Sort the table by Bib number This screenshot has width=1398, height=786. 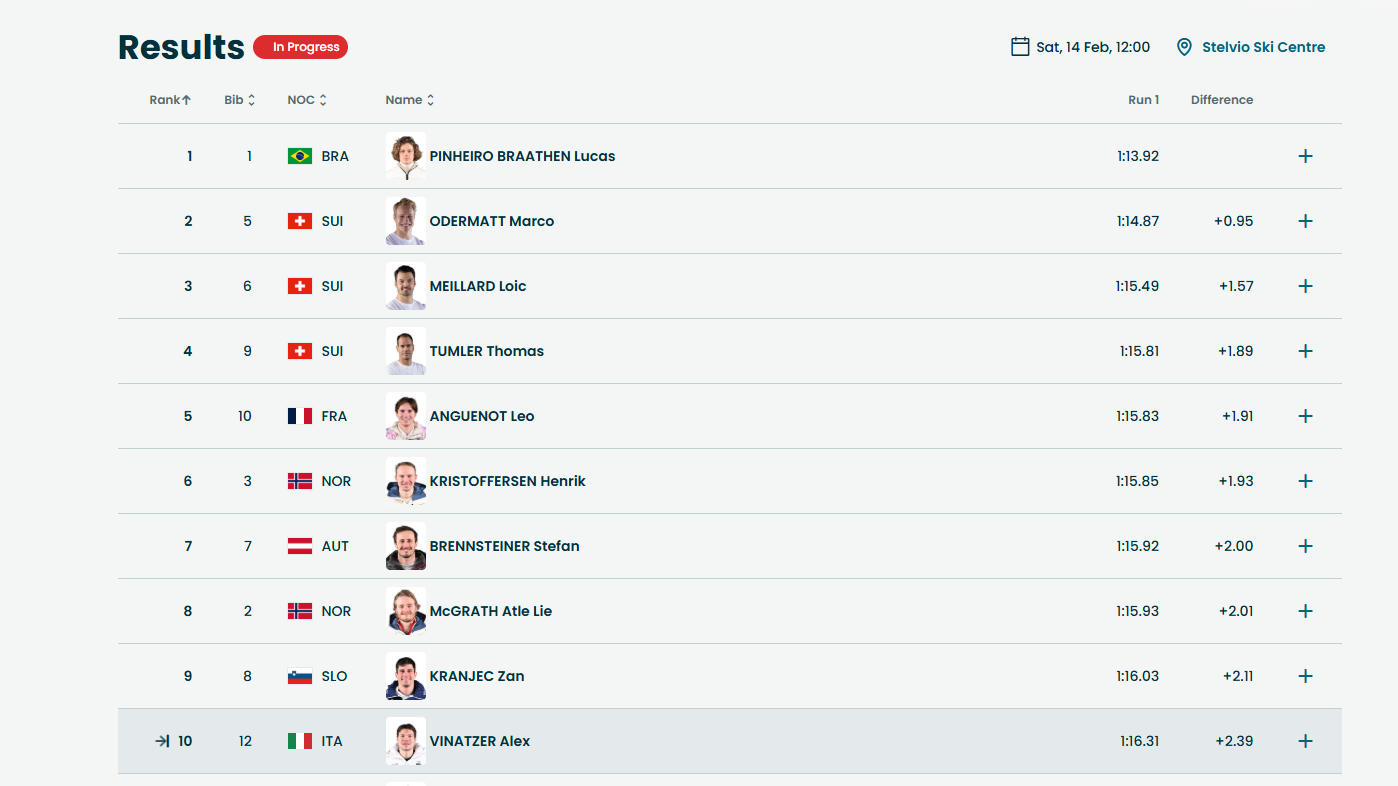(x=240, y=100)
